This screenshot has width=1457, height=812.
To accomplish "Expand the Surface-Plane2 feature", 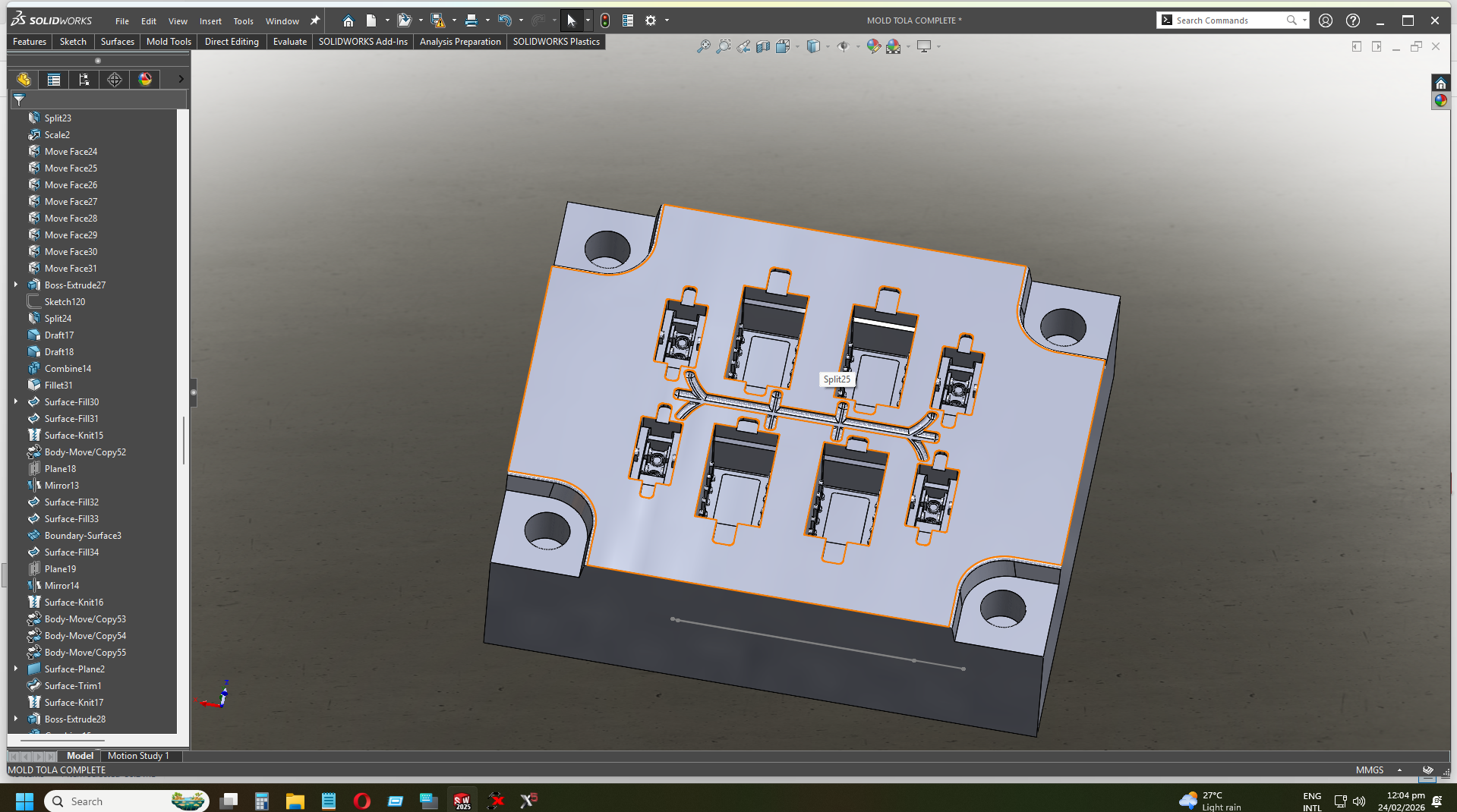I will 16,669.
